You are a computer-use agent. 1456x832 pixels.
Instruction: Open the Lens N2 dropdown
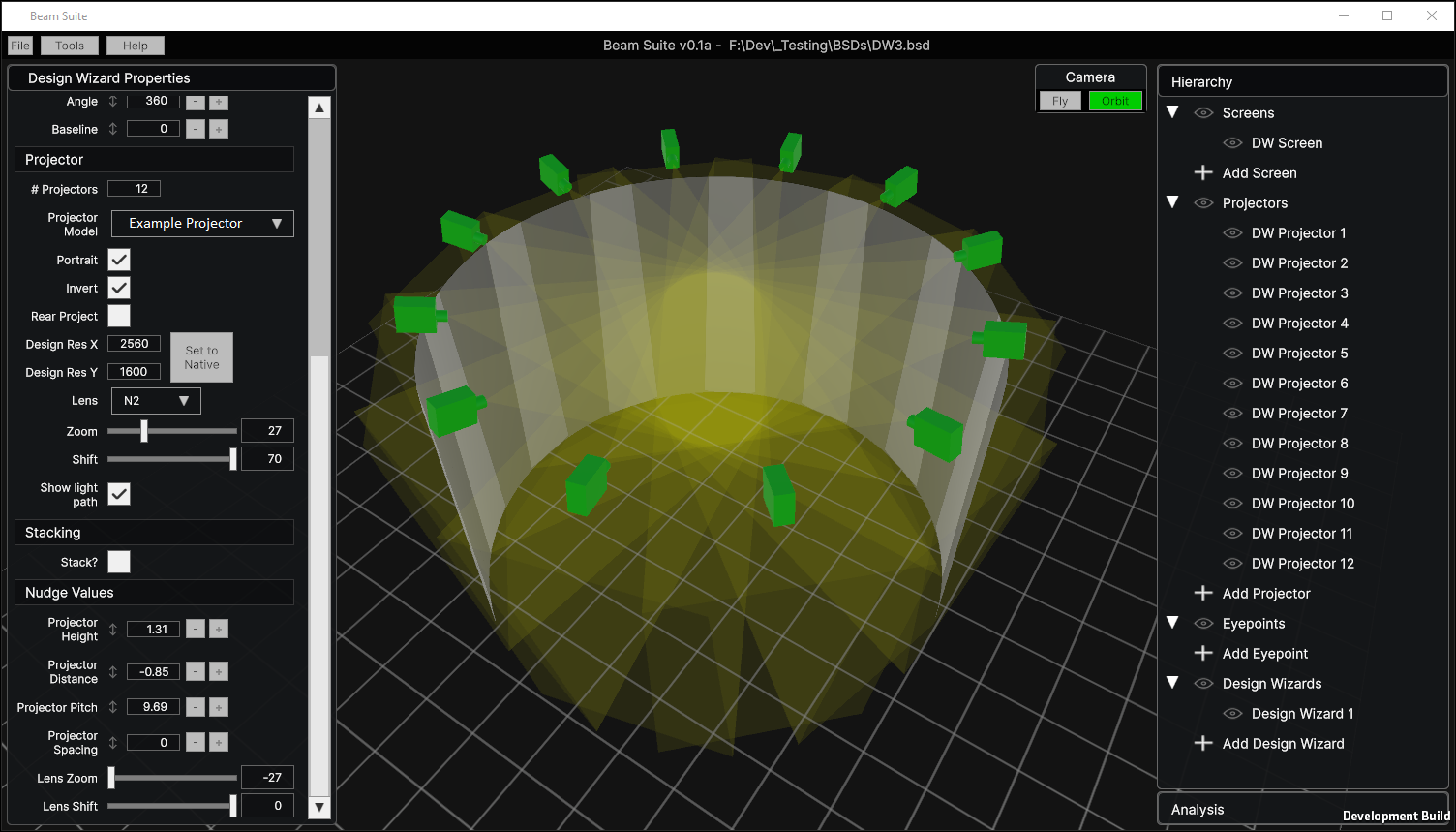(x=156, y=401)
